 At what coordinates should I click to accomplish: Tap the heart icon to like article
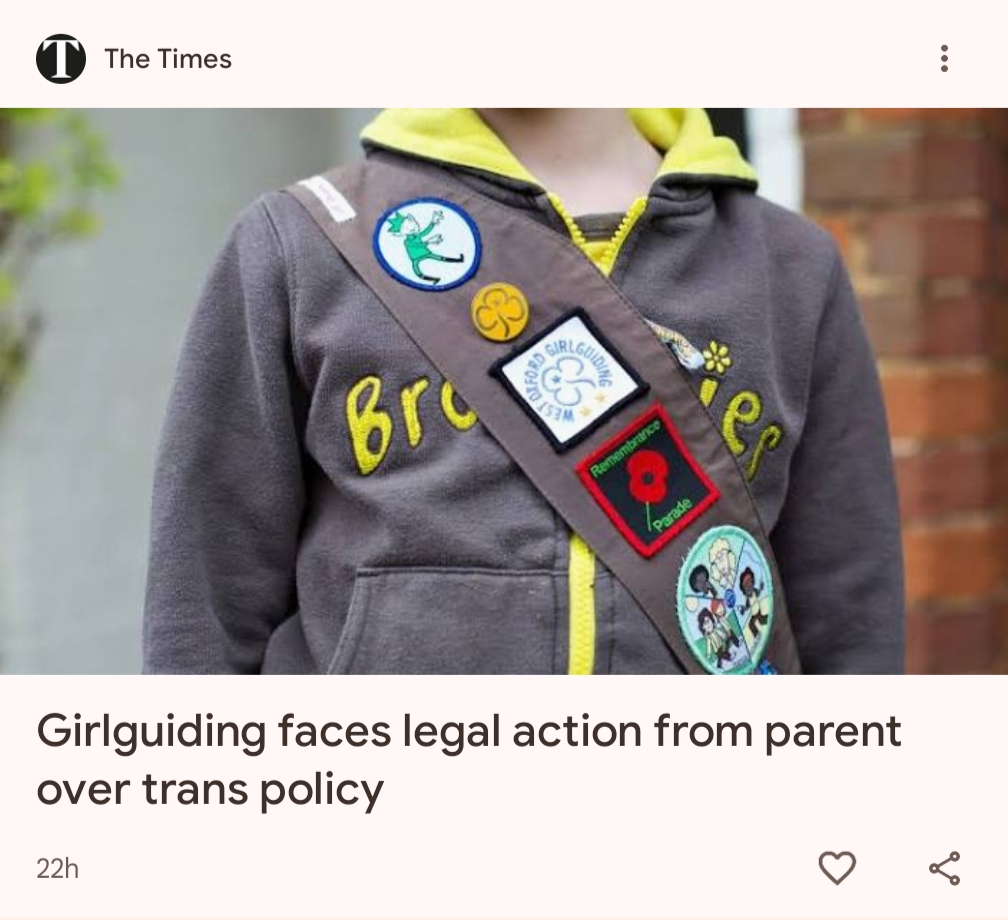tap(837, 868)
